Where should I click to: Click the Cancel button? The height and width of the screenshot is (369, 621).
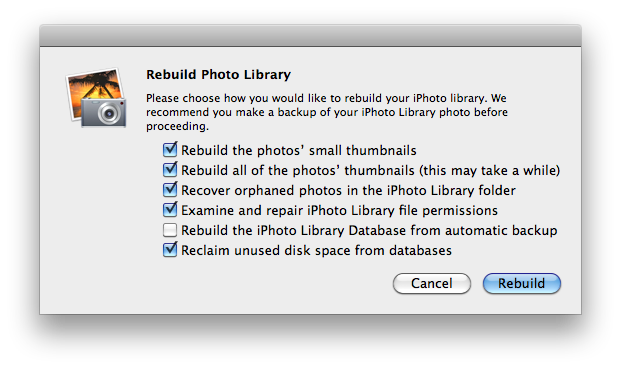tap(432, 283)
